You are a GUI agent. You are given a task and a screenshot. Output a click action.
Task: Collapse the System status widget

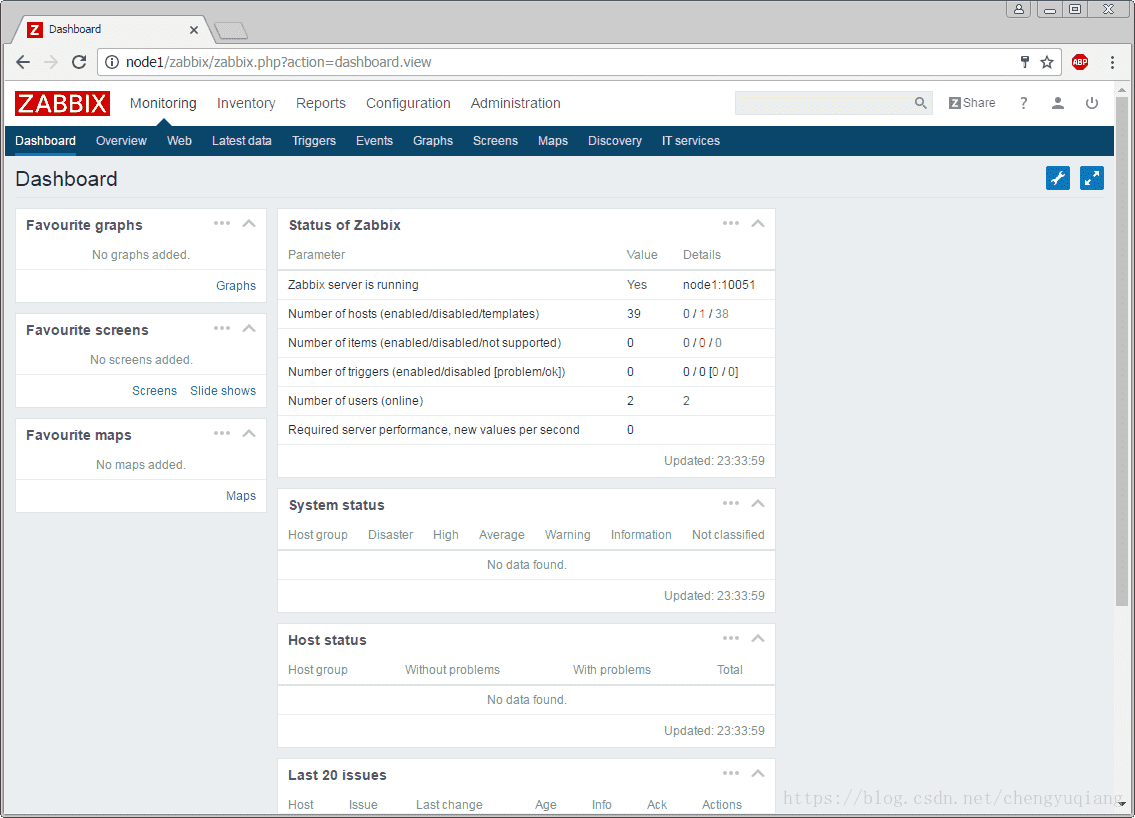tap(758, 504)
